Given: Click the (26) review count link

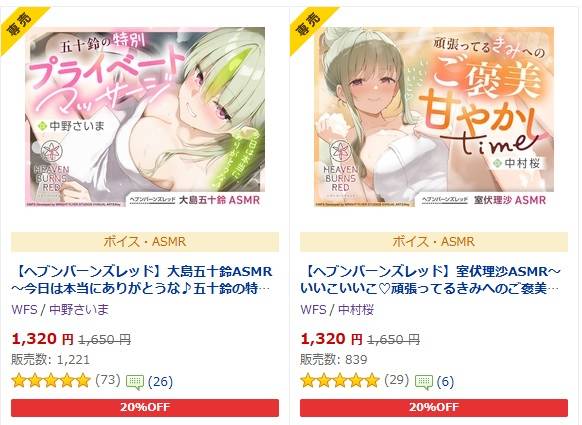Looking at the screenshot, I should click(160, 382).
